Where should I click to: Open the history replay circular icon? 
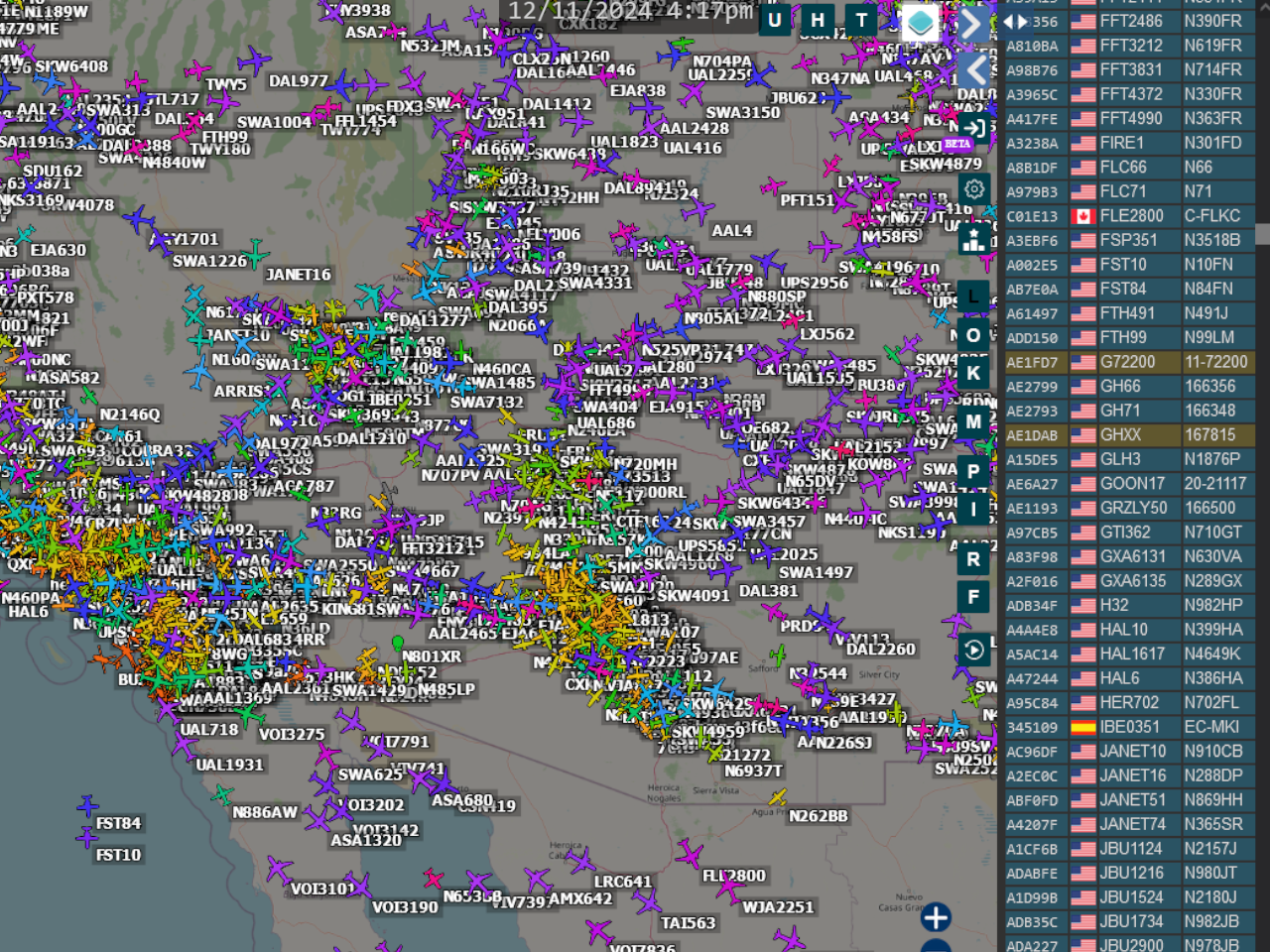[x=974, y=650]
